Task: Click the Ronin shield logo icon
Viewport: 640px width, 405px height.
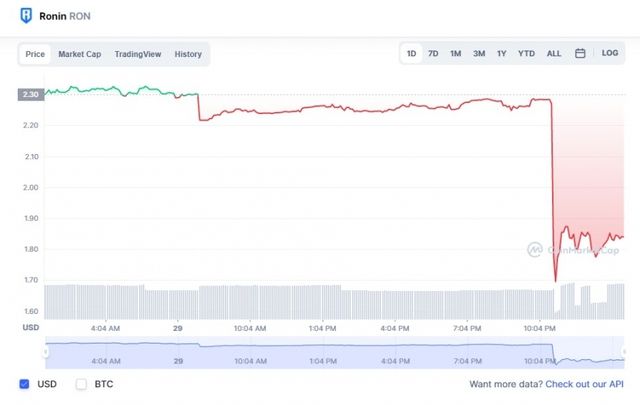Action: click(26, 16)
